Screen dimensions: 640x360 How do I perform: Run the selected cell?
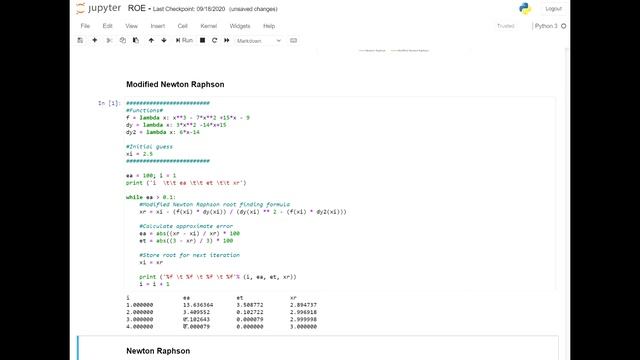coord(184,40)
